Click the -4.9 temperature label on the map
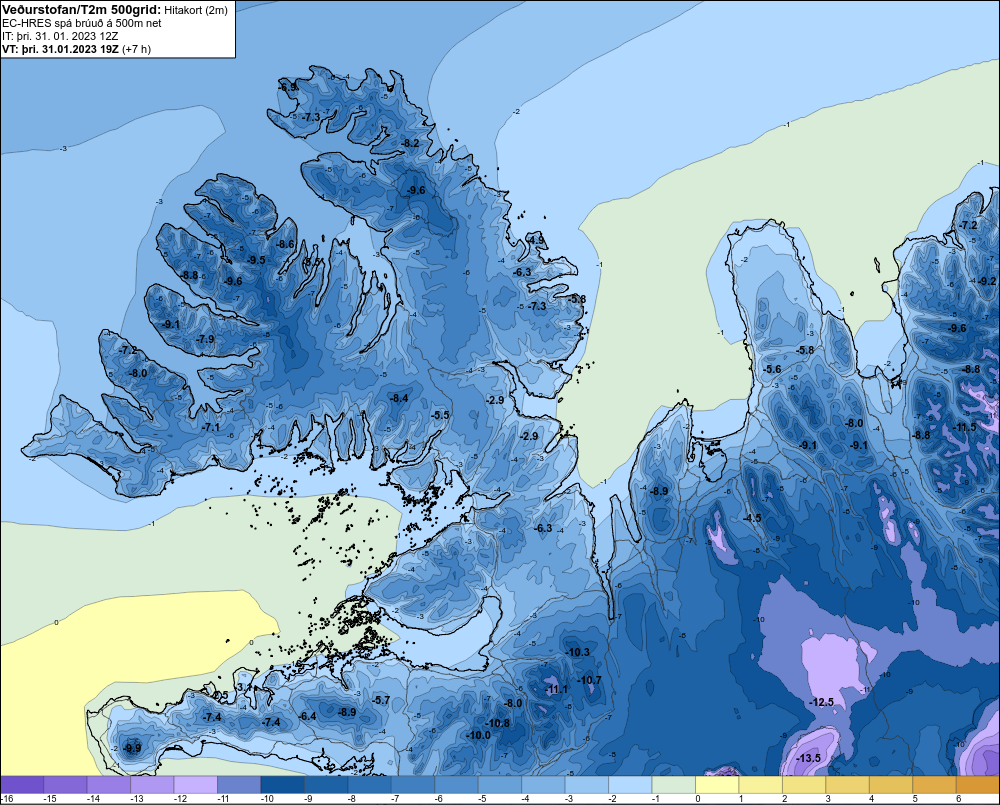Screen dimensions: 1000x805 (x=536, y=240)
